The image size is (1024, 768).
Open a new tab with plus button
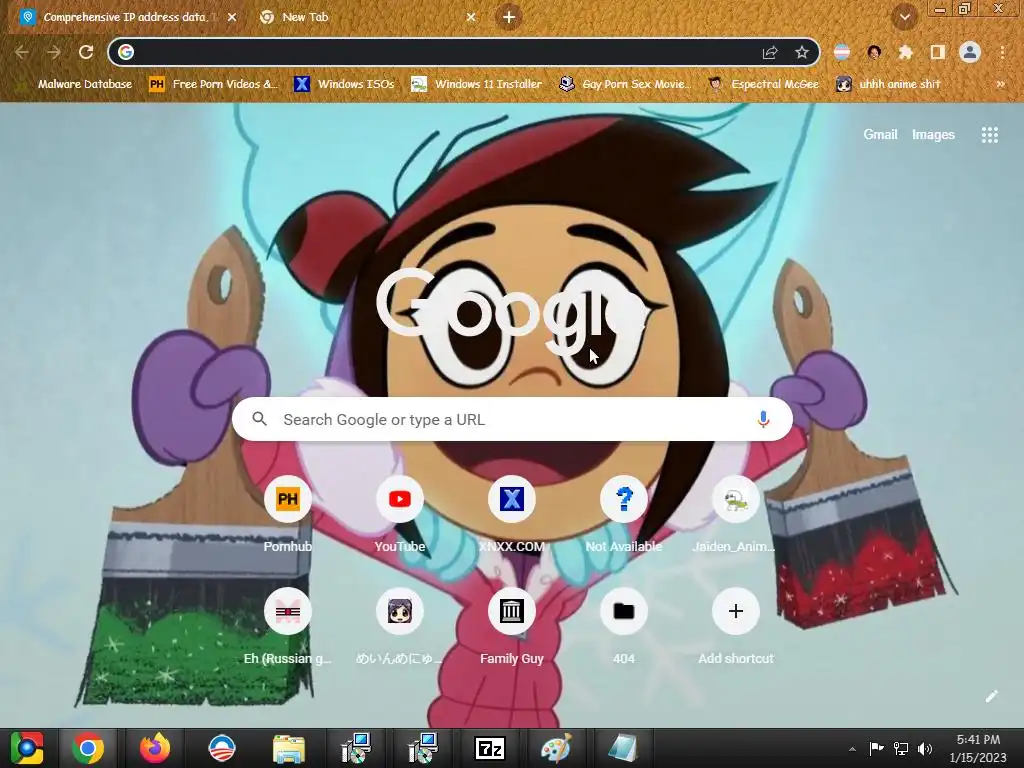[509, 18]
